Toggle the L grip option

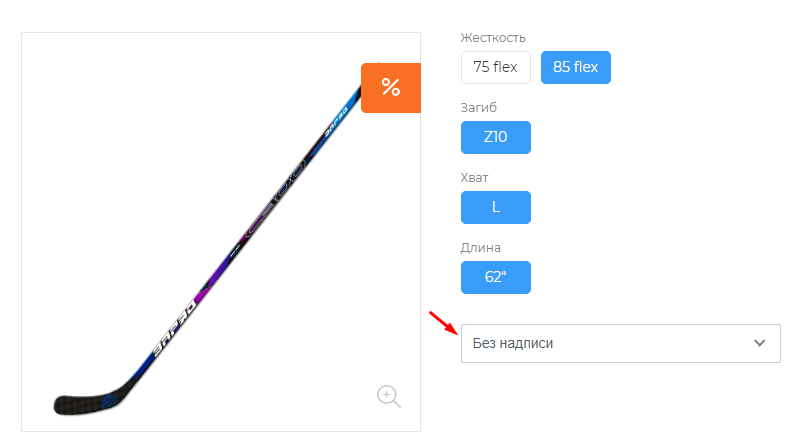[496, 207]
